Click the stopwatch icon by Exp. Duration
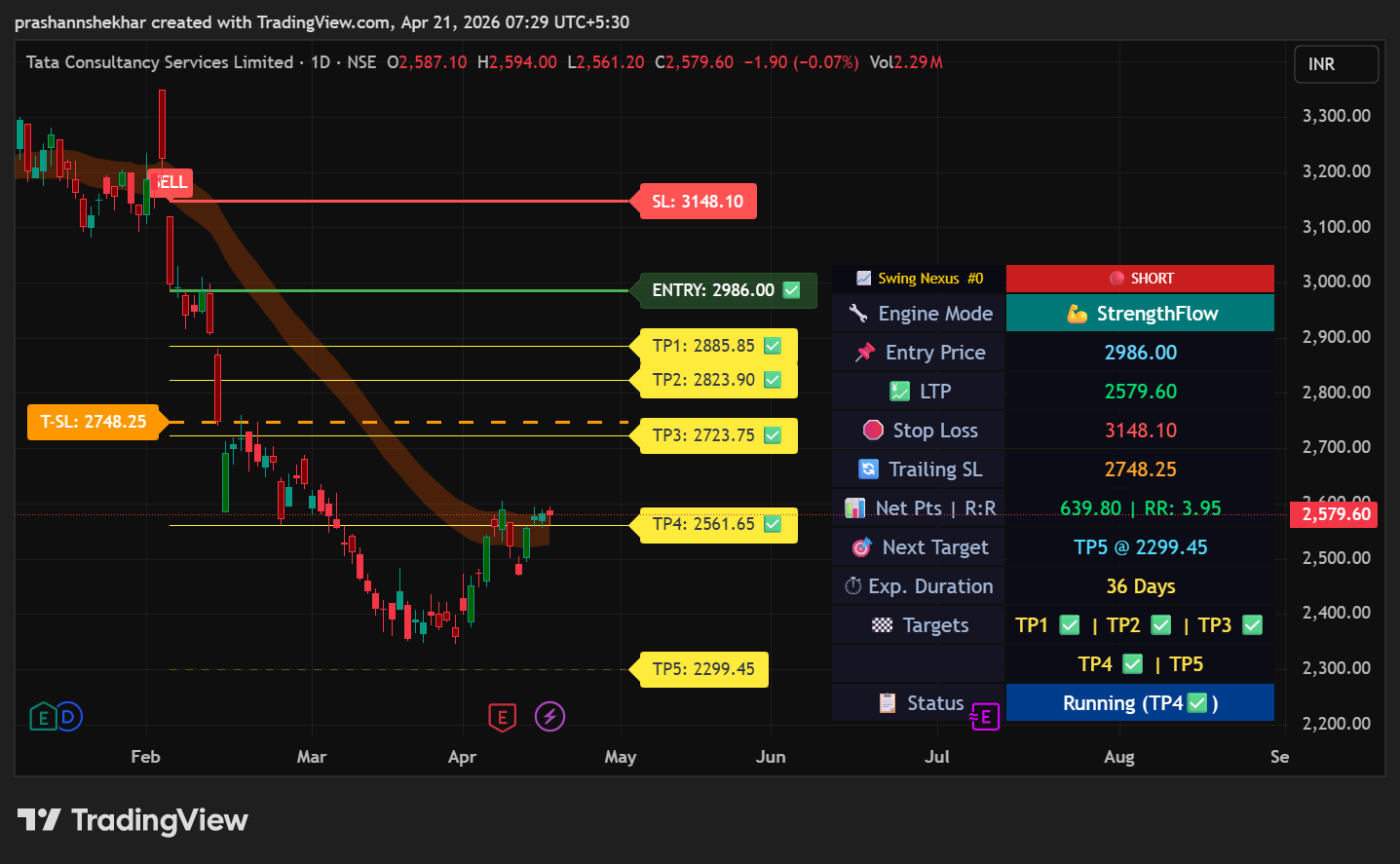 point(852,585)
